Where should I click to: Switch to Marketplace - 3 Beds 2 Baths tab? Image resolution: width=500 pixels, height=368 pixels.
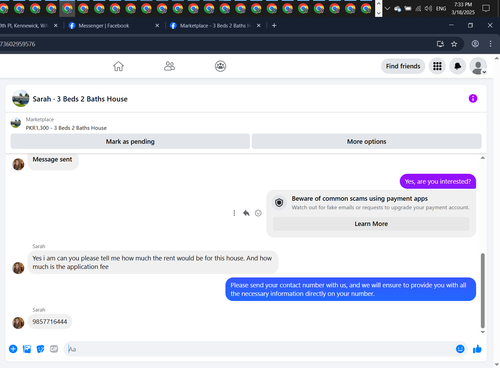click(215, 26)
